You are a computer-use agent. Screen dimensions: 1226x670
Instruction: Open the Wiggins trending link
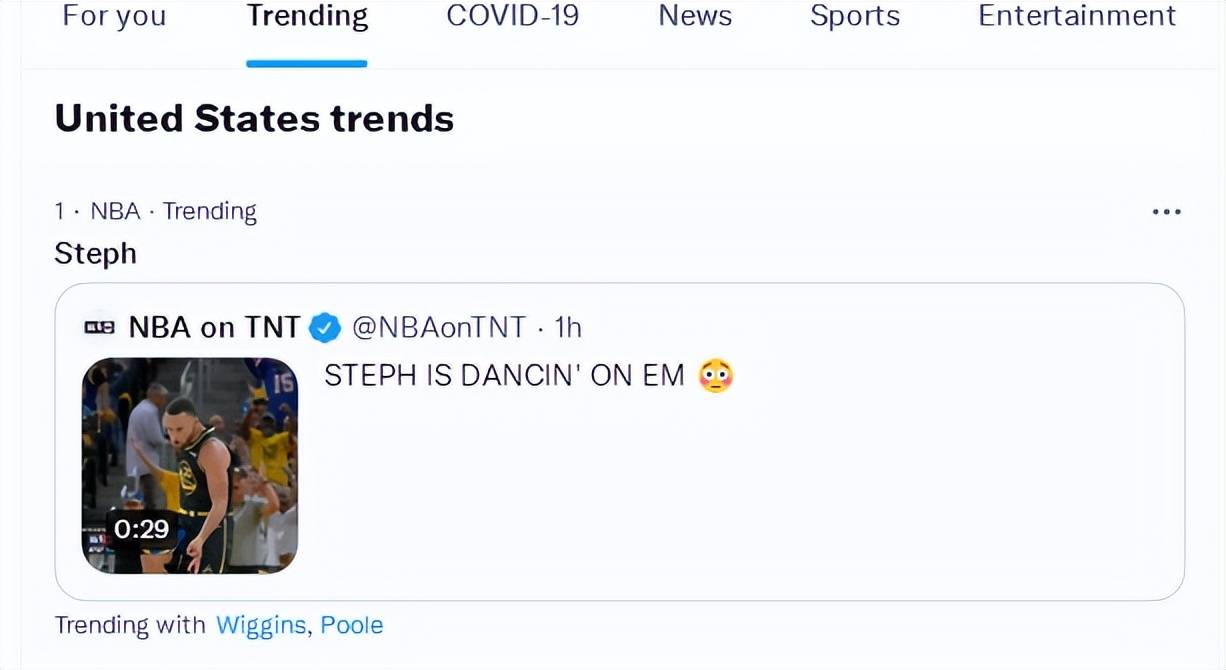point(263,625)
